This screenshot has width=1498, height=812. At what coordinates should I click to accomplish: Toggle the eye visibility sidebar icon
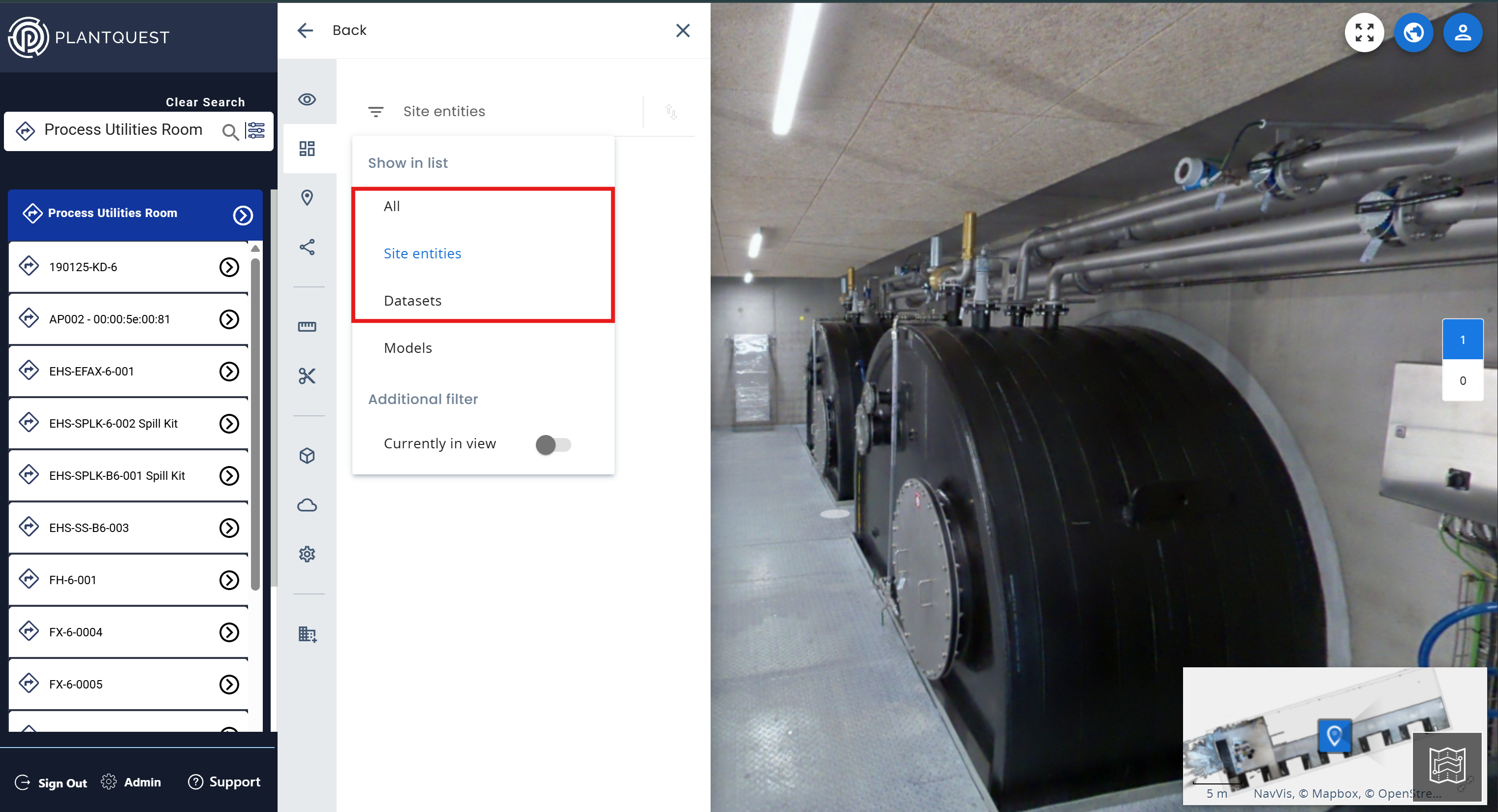(307, 99)
